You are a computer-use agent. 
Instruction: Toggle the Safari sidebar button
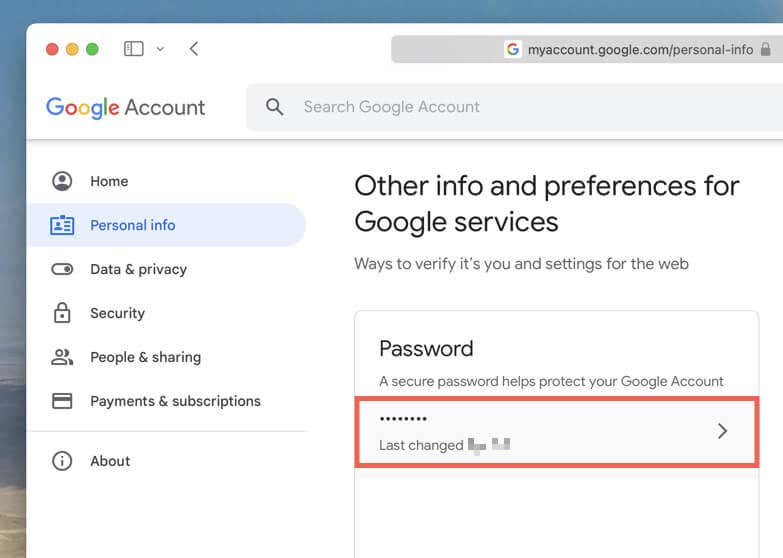coord(133,49)
